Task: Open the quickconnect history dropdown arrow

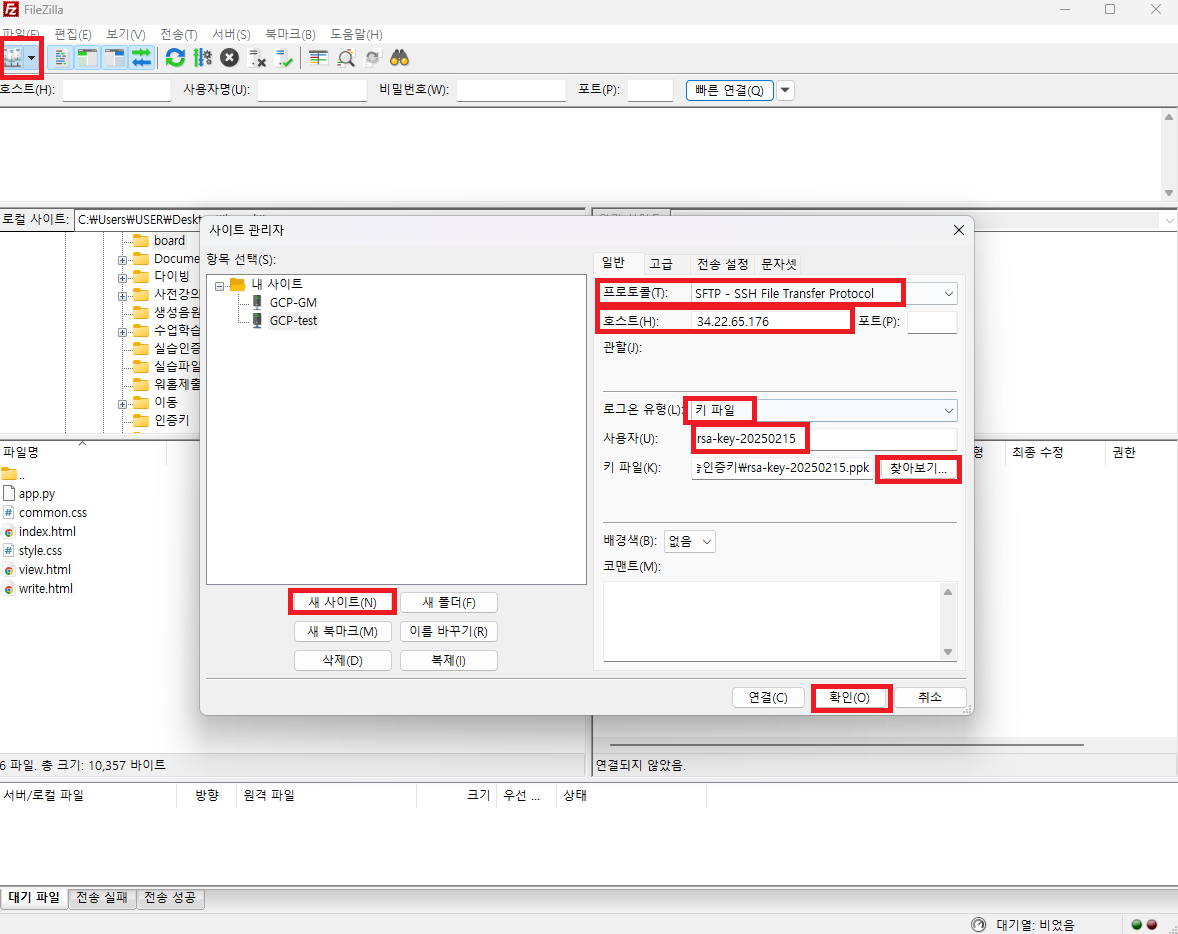Action: [x=785, y=90]
